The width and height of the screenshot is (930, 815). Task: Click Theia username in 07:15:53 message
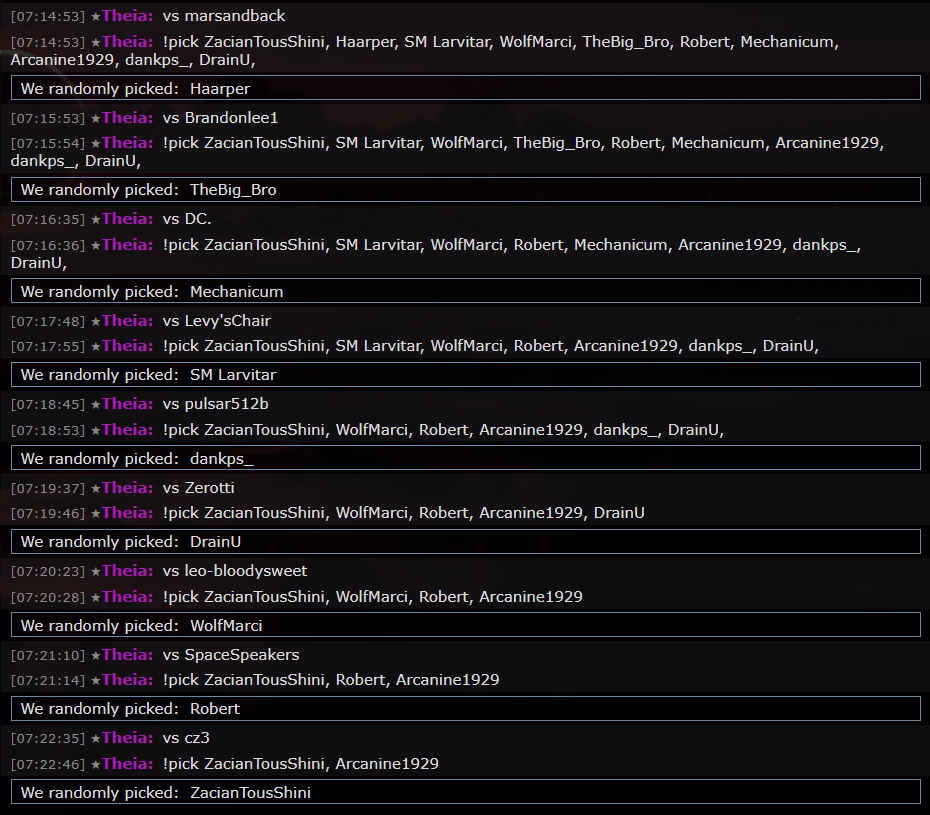pos(128,118)
